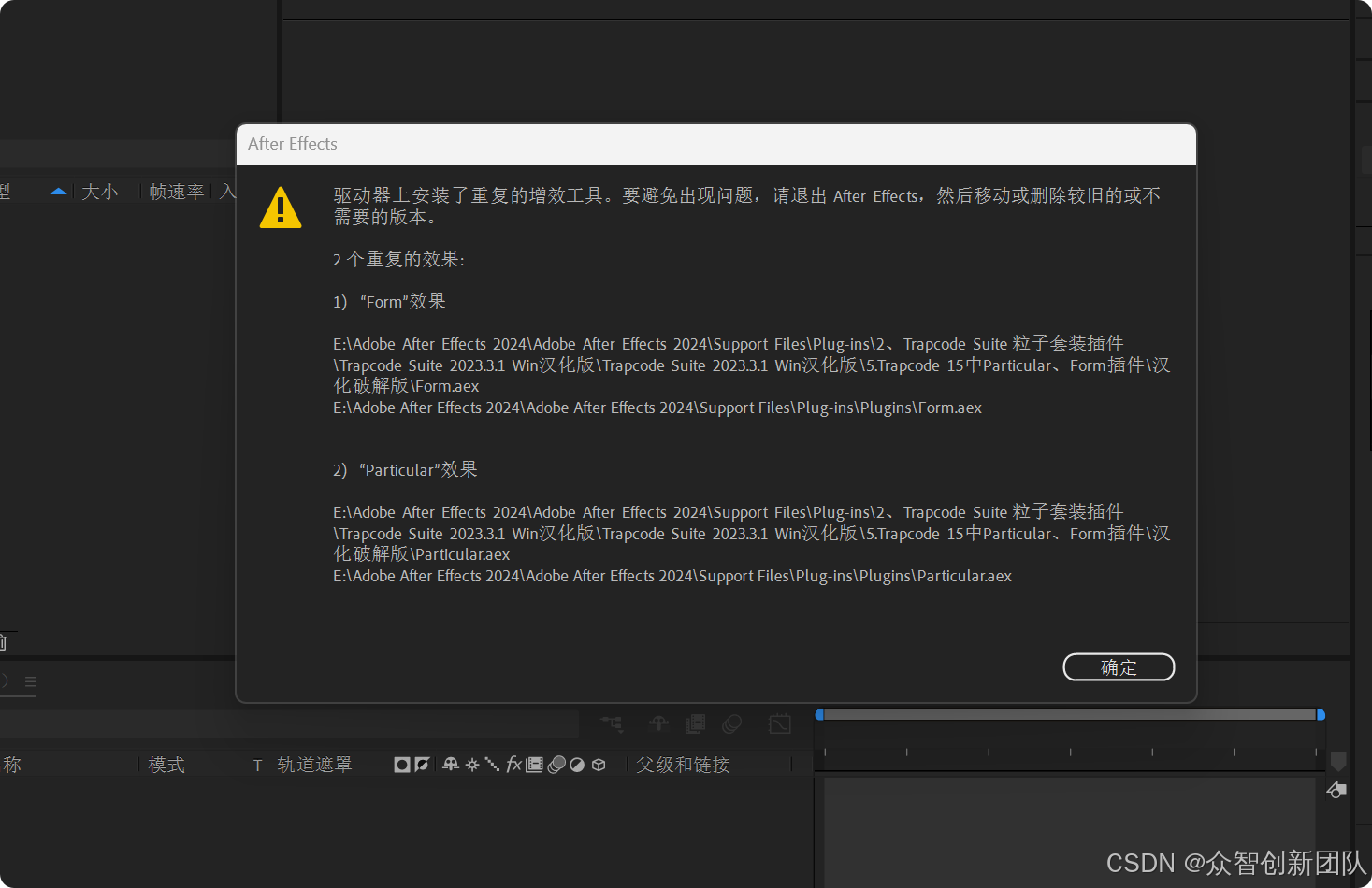Click the quality and sampling switch icon
The image size is (1372, 888).
pos(493,765)
